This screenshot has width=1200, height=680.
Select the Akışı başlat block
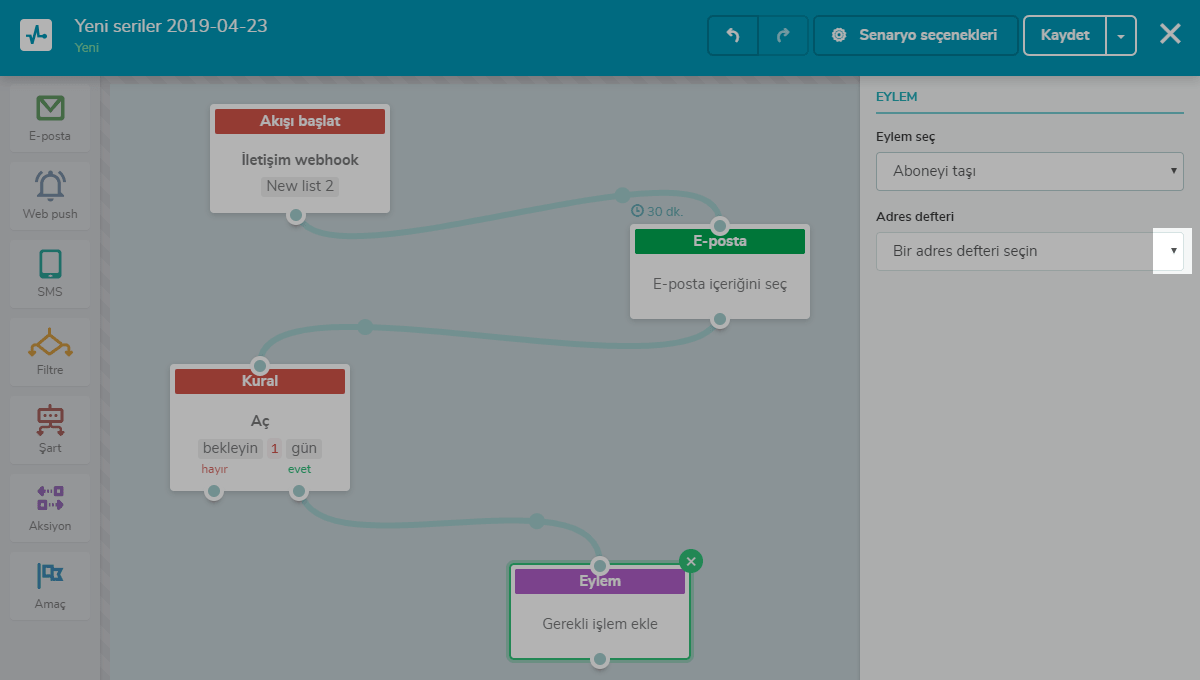[x=300, y=121]
